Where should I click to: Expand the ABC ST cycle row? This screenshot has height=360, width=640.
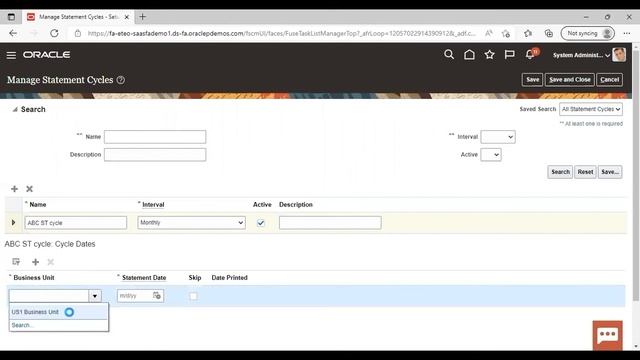[x=13, y=222]
